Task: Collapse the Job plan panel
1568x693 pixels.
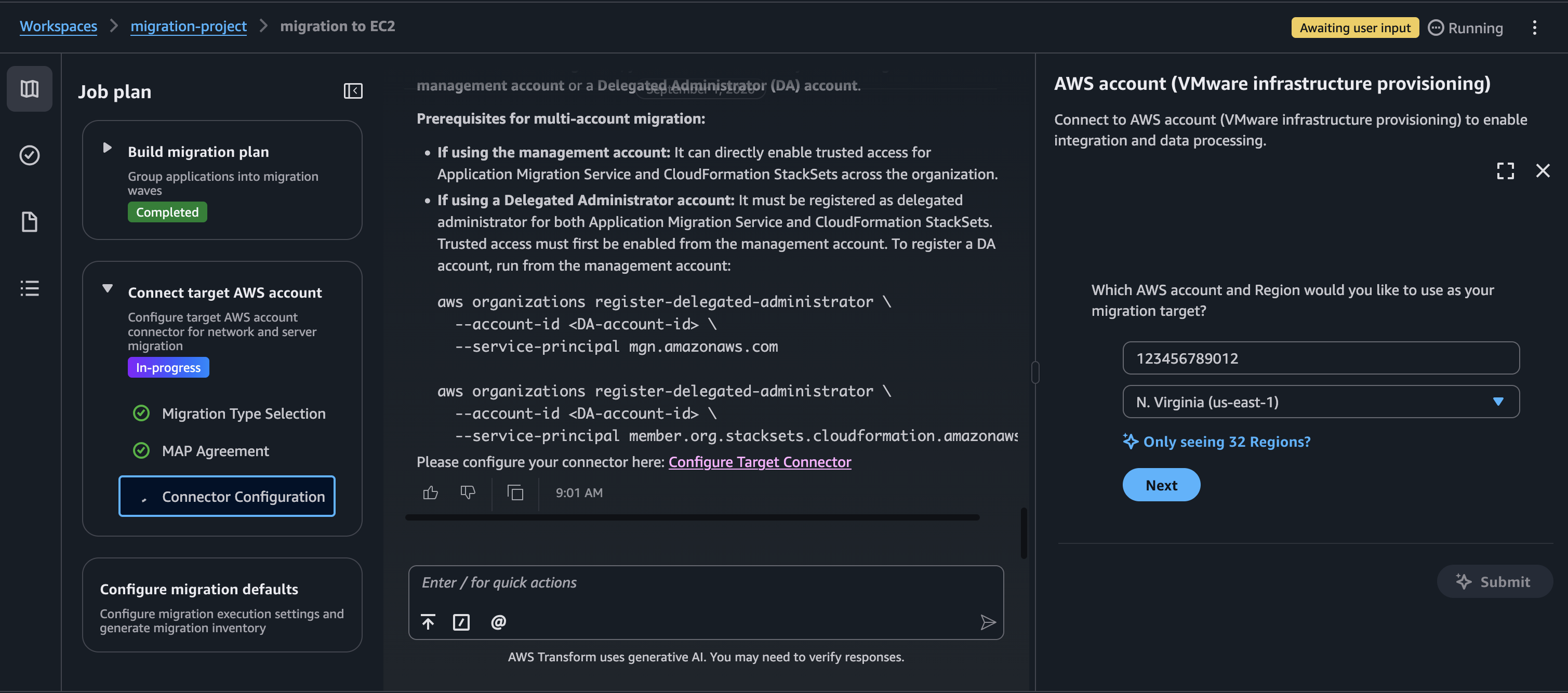Action: (x=353, y=91)
